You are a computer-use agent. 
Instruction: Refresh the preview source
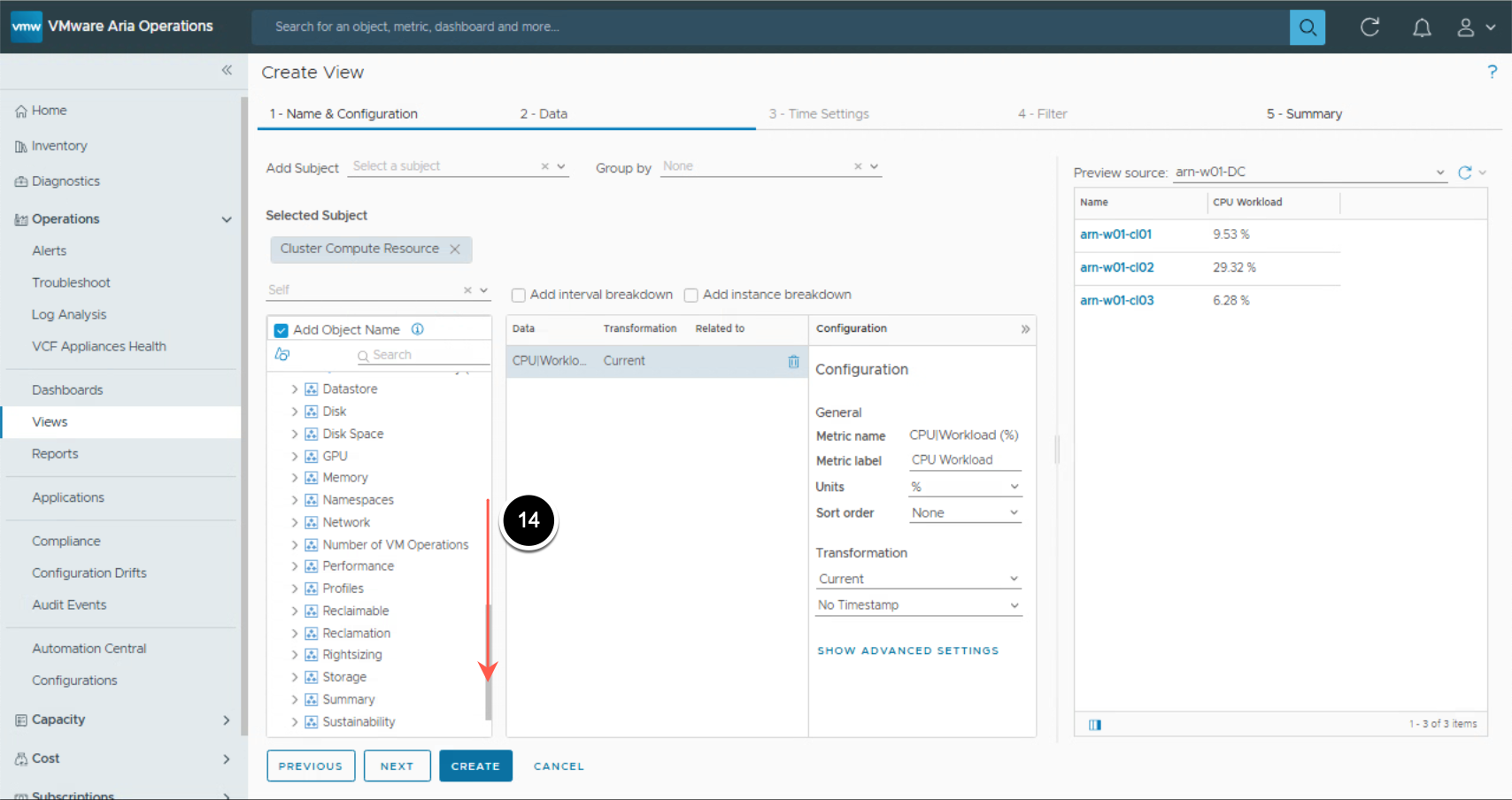pyautogui.click(x=1464, y=173)
